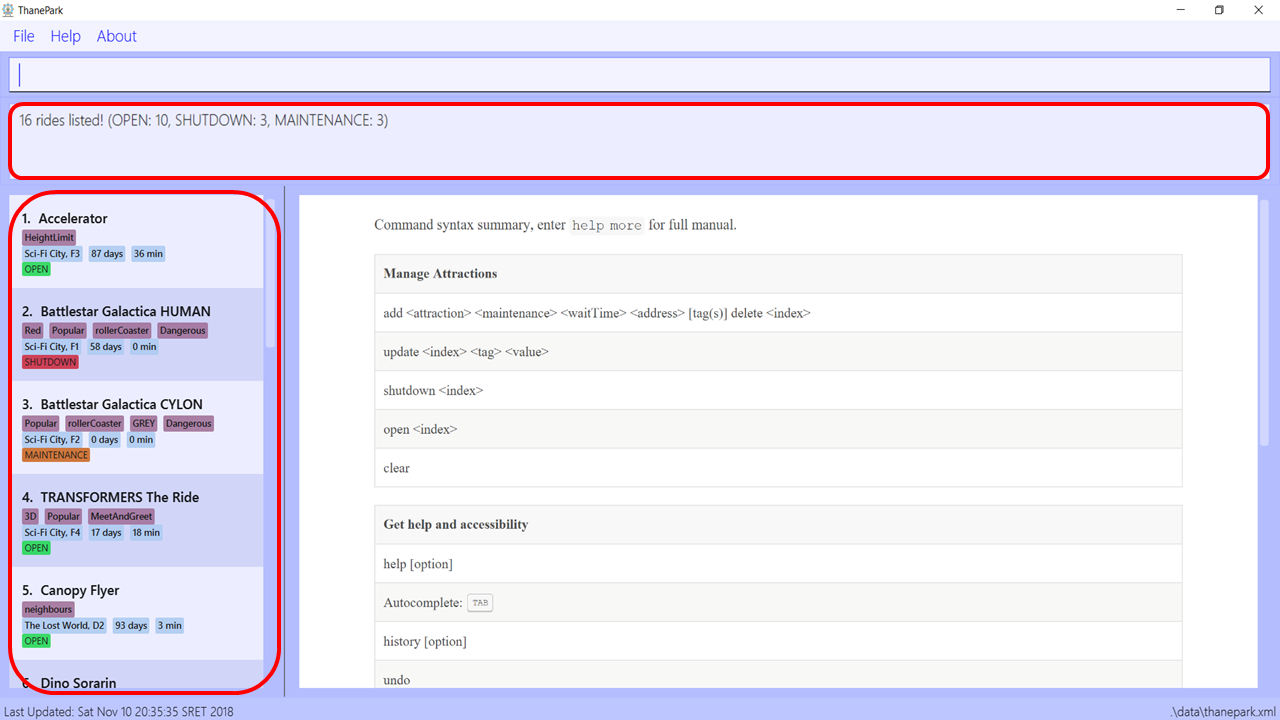Click the 'open <index>' row
This screenshot has width=1280, height=720.
click(x=778, y=430)
